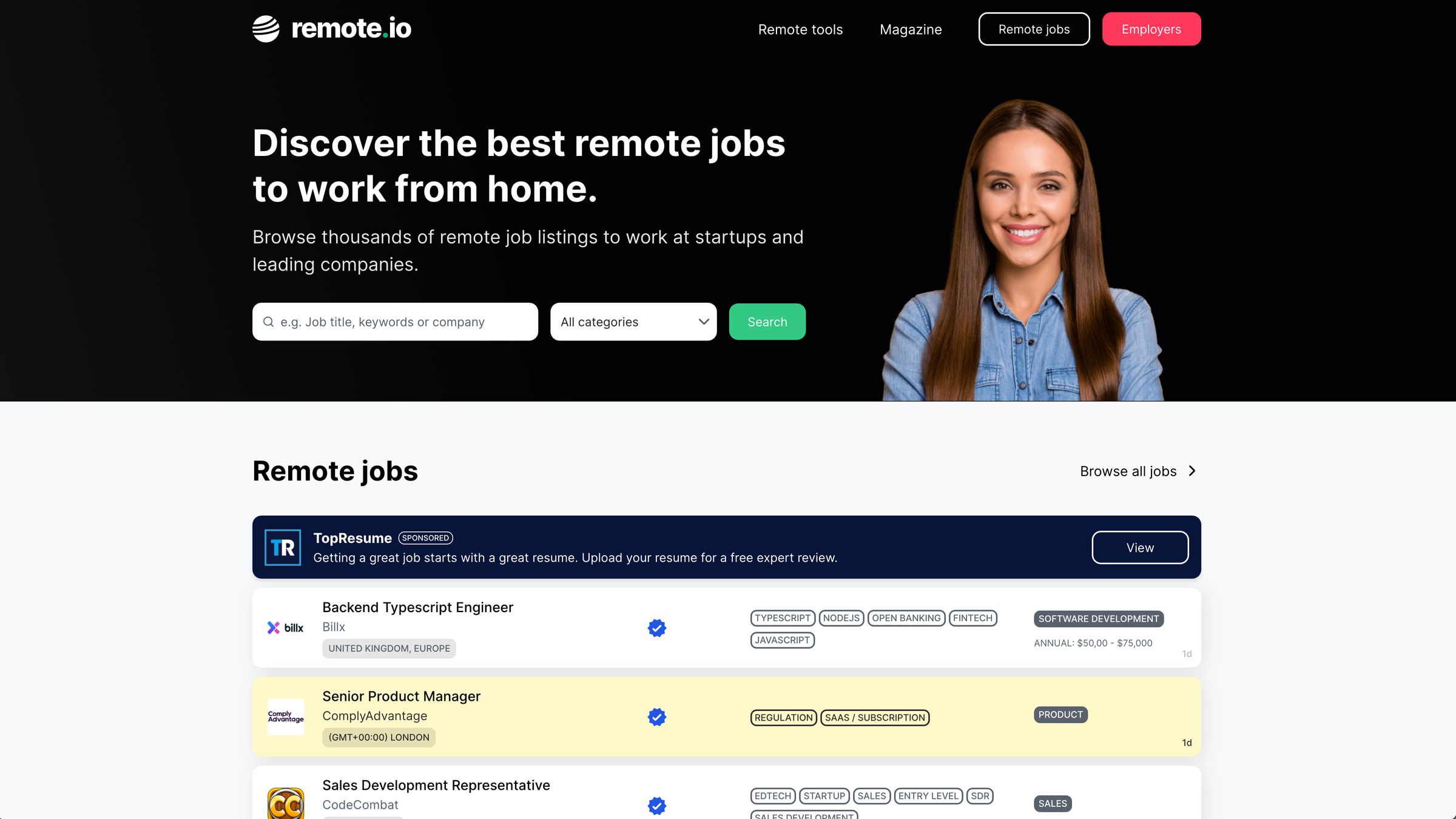Click the Browse all jobs arrow chevron

1192,471
